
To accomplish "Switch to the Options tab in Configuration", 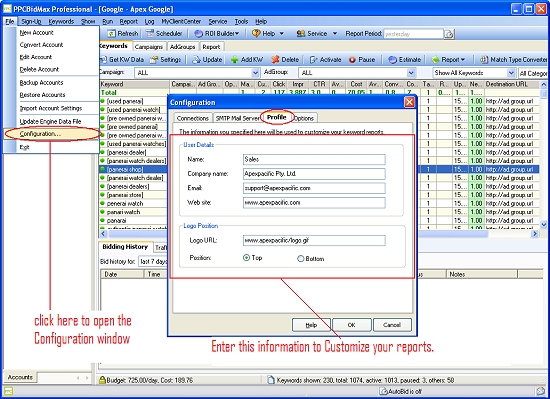I will 304,118.
